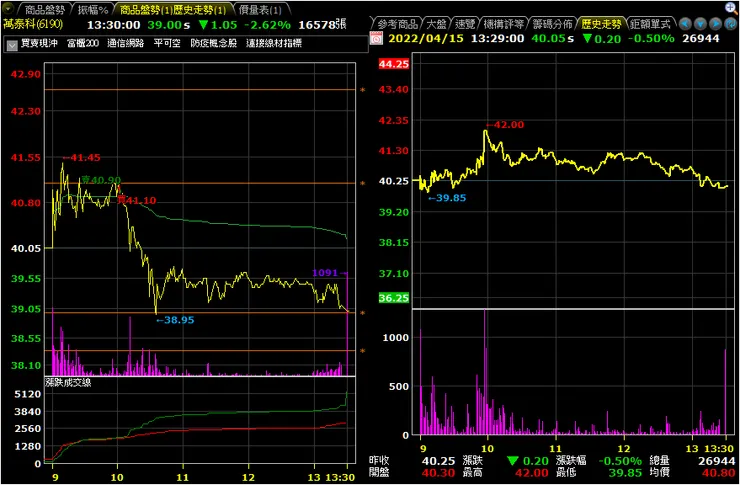Click the 總量 value 26944 in bottom table
Viewport: 740px width, 485px height.
pos(716,461)
